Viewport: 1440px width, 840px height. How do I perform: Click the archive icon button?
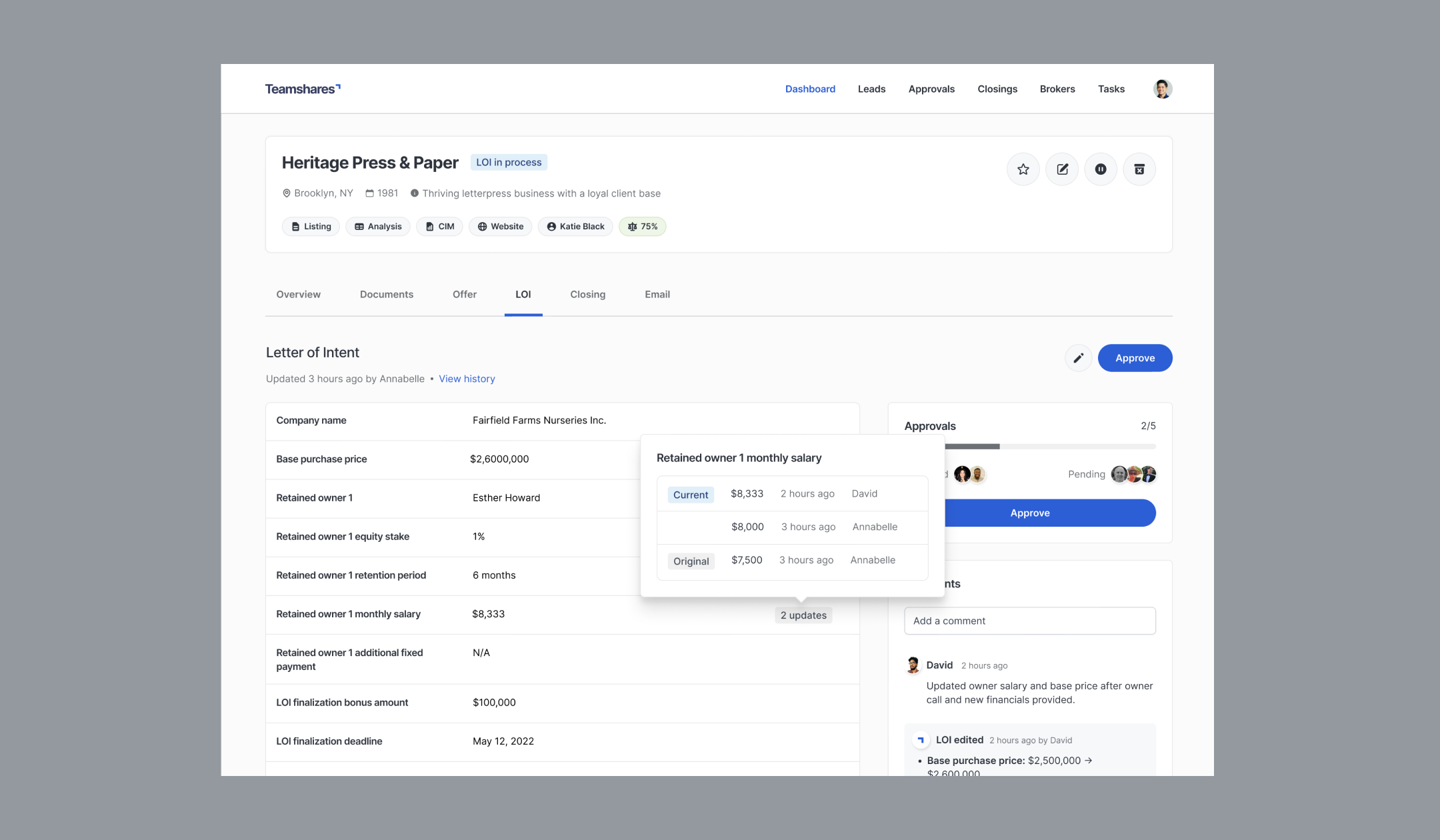coord(1139,169)
